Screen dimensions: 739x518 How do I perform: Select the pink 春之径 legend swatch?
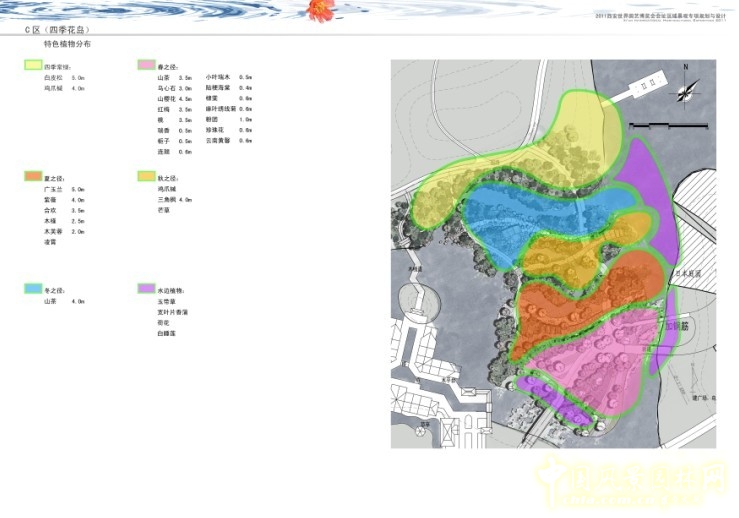(x=147, y=65)
